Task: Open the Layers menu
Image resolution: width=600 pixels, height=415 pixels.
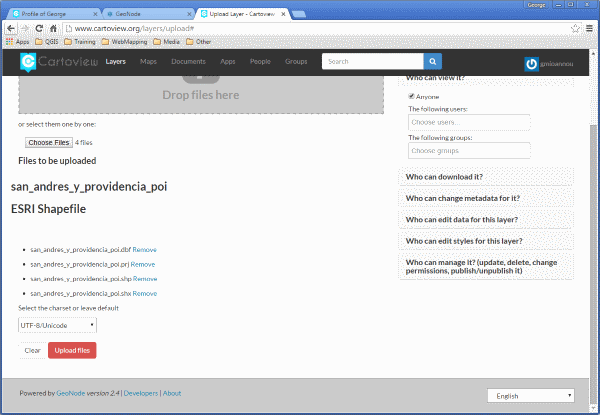Action: click(x=116, y=62)
